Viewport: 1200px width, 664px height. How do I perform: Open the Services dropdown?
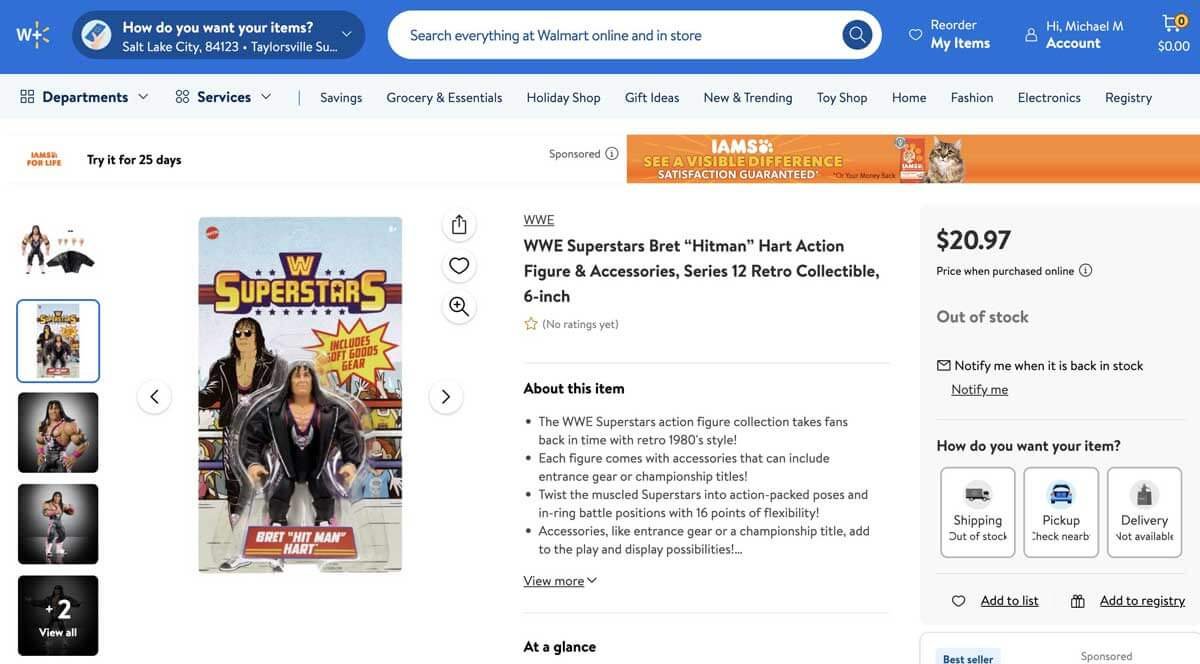(223, 96)
